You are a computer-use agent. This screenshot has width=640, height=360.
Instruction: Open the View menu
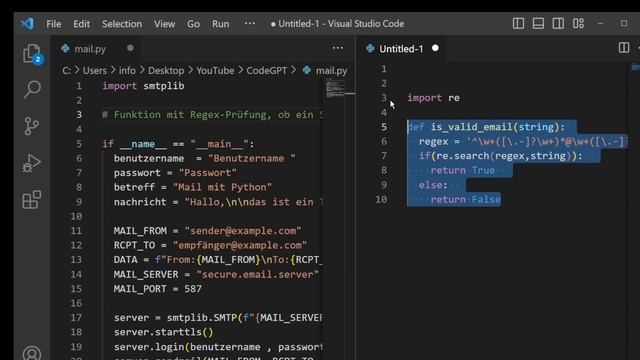(x=164, y=24)
